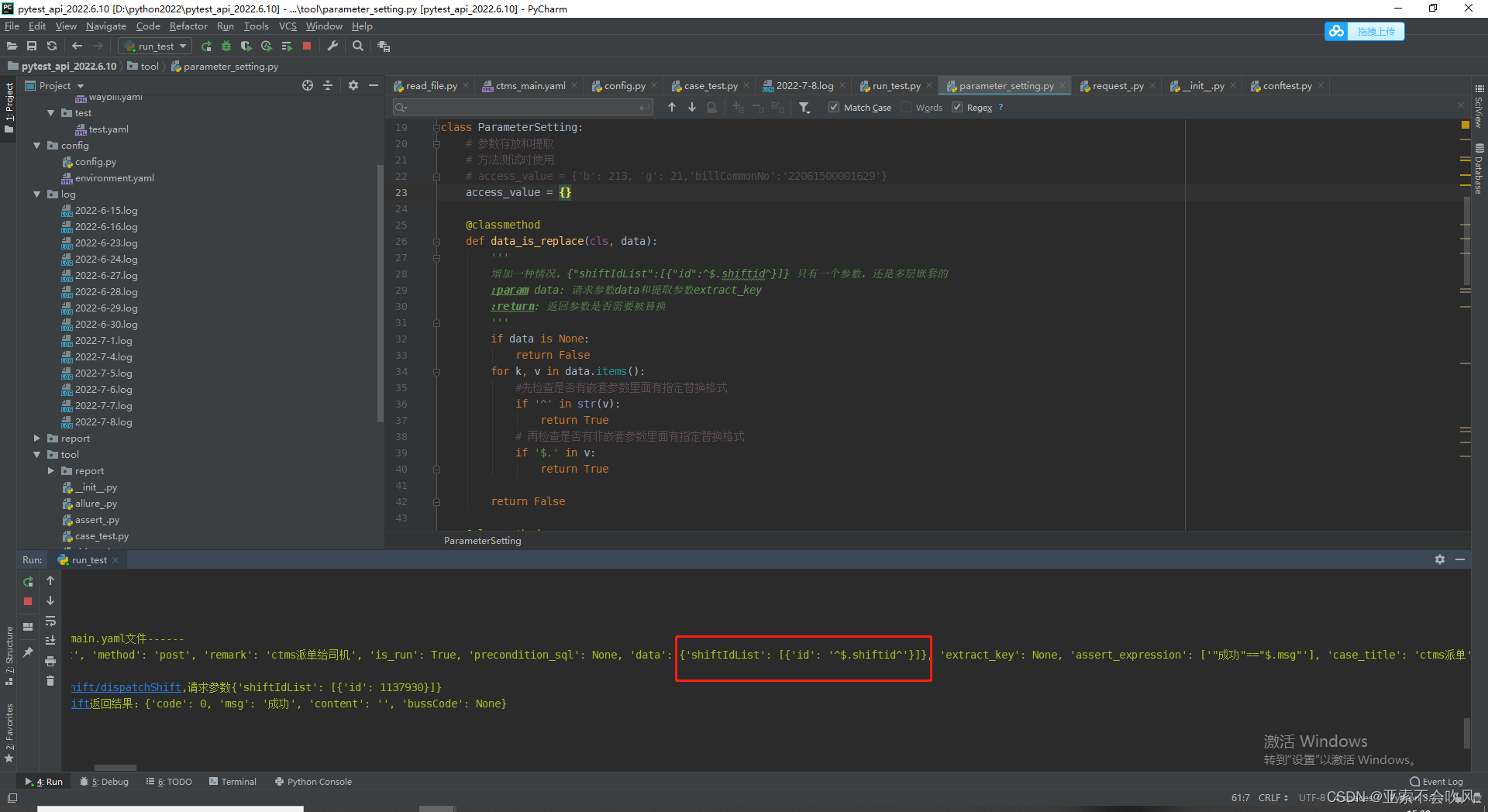The width and height of the screenshot is (1488, 812).
Task: Switch to the conftest.py tab
Action: pos(1287,86)
